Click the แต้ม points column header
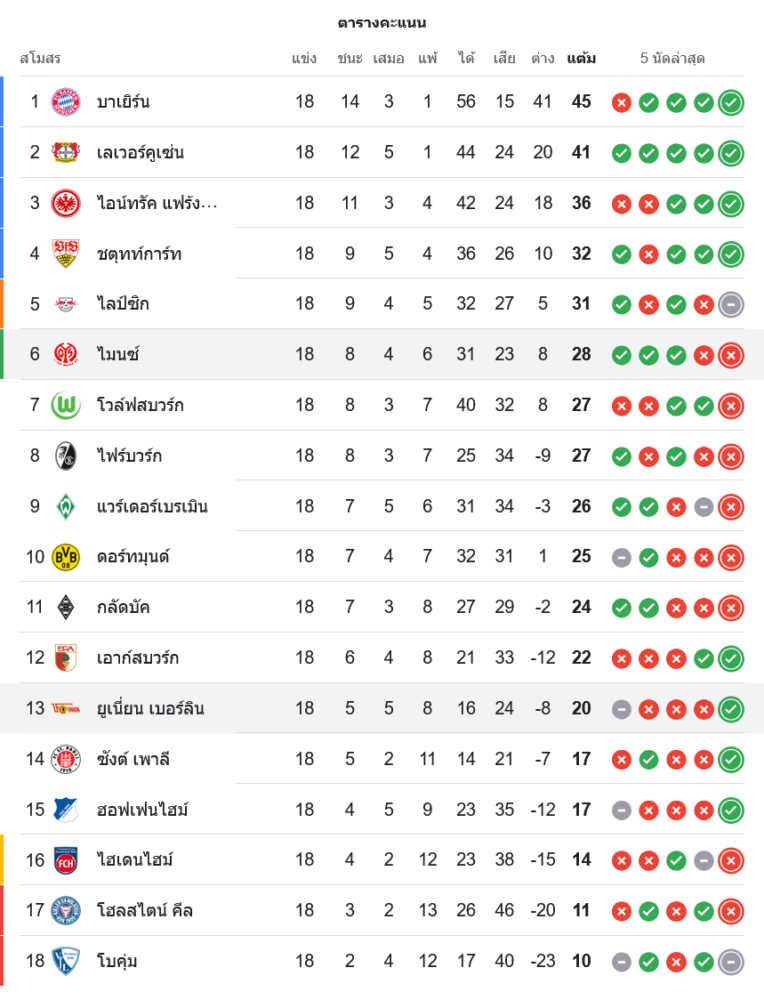 pyautogui.click(x=581, y=58)
